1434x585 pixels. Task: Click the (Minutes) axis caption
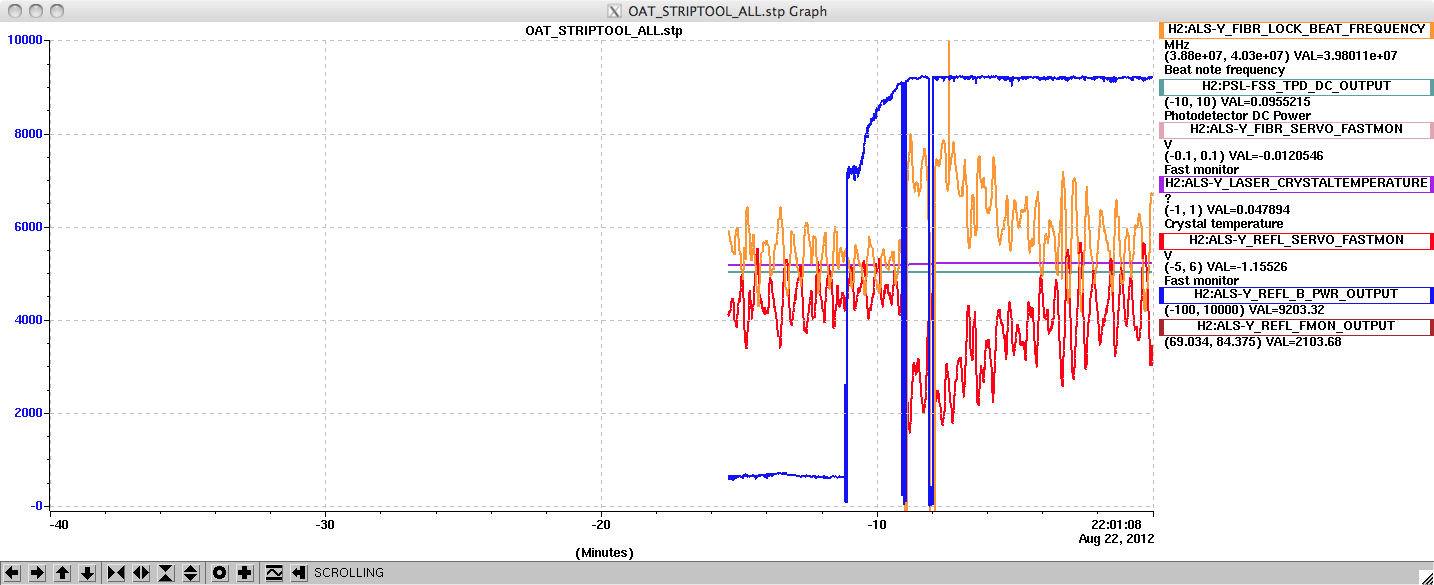pos(604,552)
